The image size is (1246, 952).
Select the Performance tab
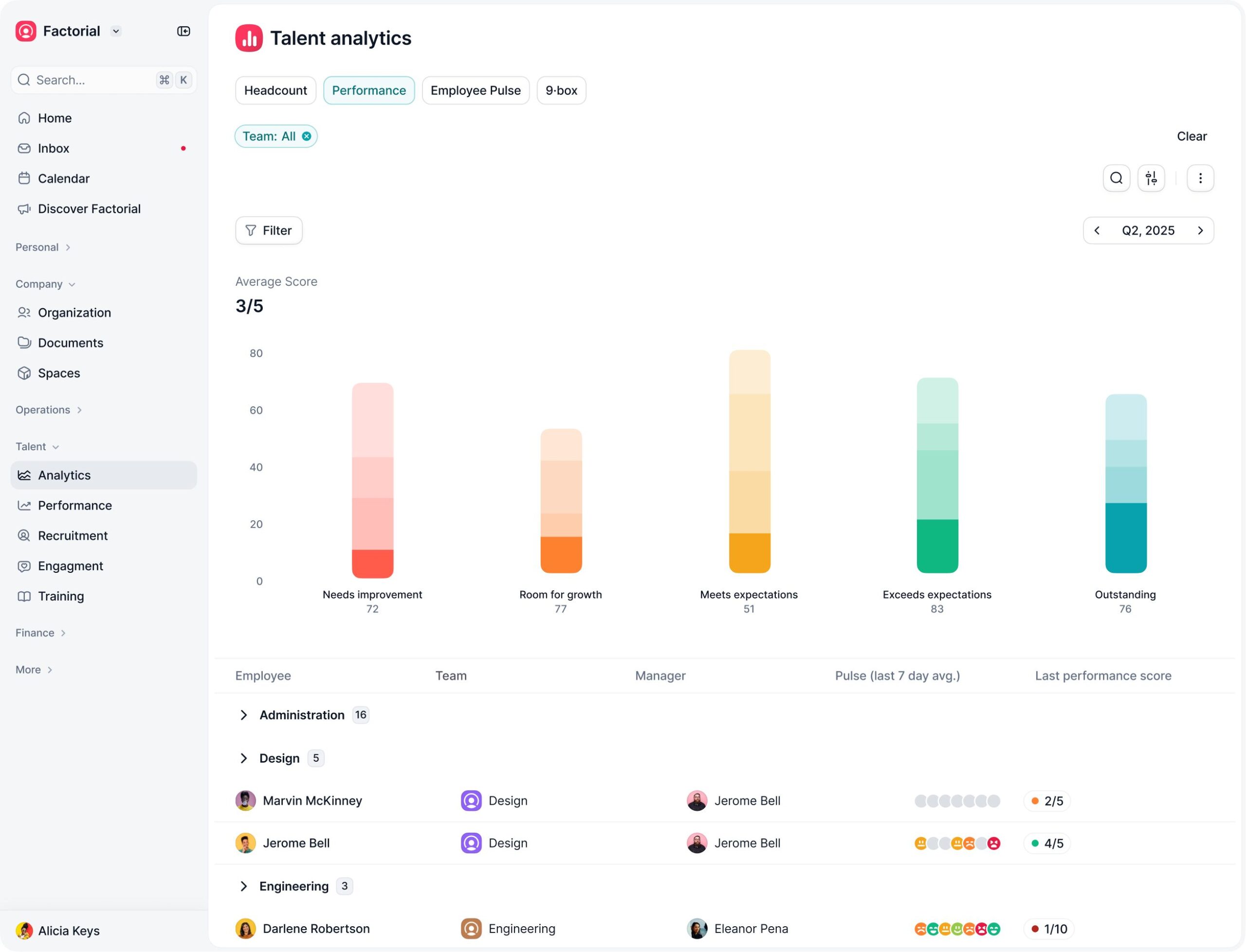click(369, 90)
